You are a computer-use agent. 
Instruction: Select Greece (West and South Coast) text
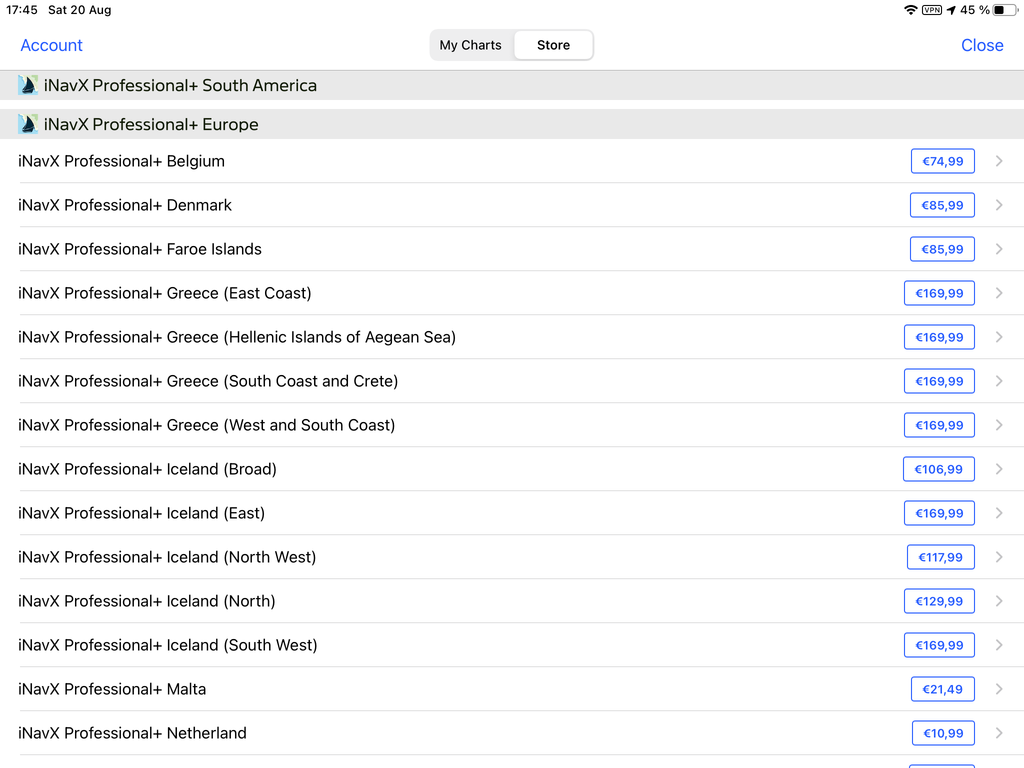tap(281, 425)
